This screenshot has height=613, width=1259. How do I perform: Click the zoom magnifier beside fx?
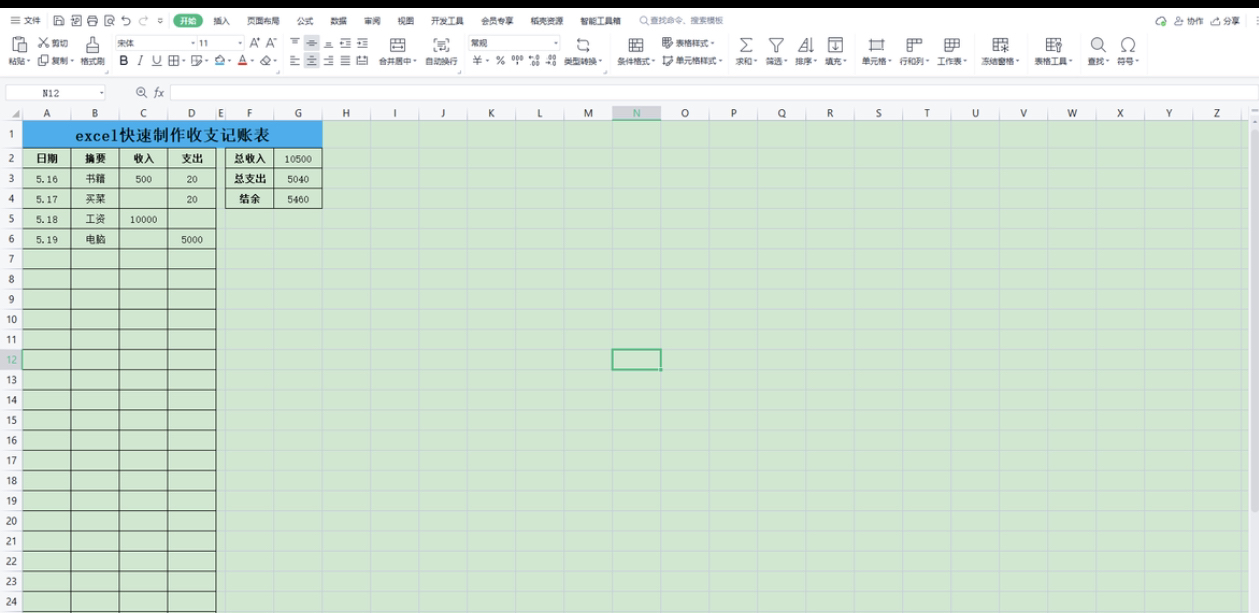pos(141,92)
